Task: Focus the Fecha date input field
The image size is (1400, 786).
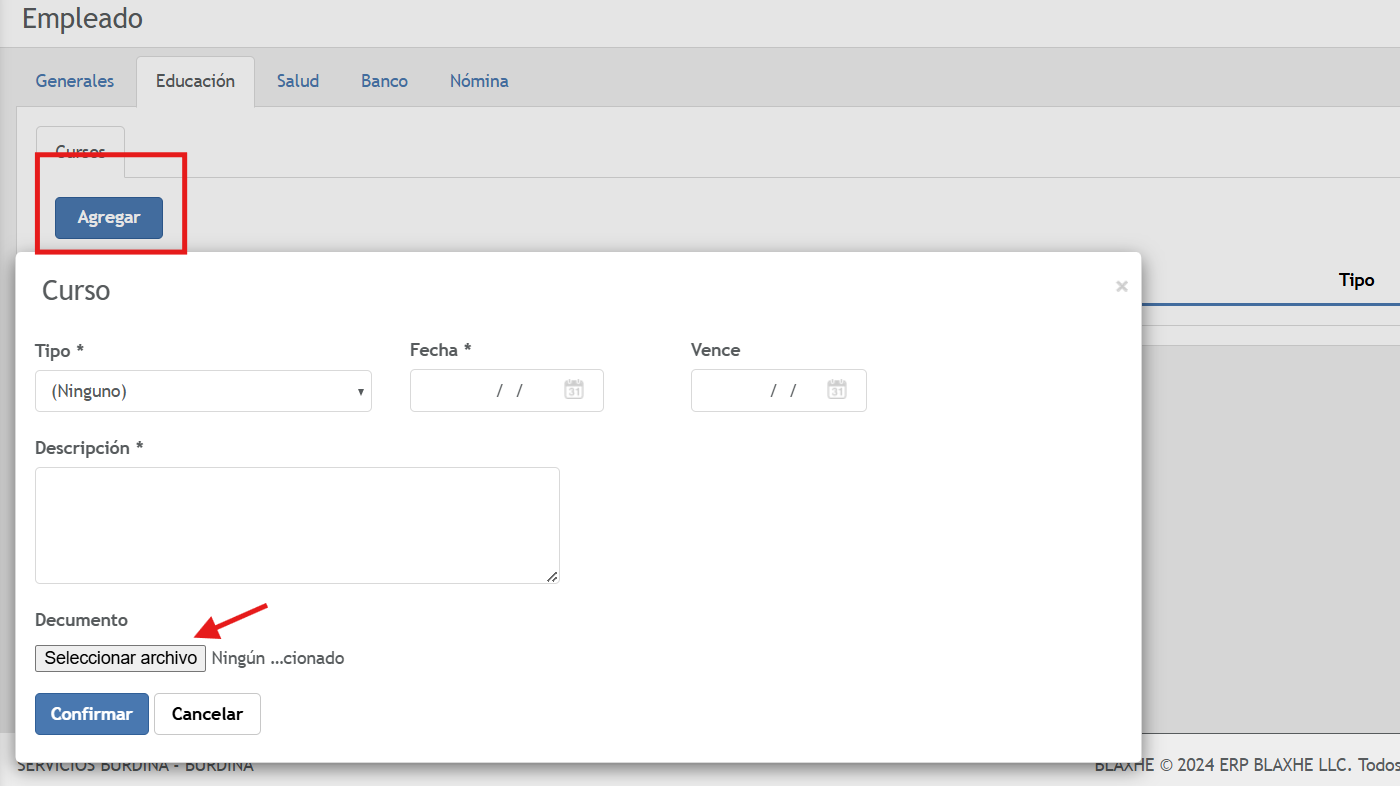Action: (x=507, y=390)
